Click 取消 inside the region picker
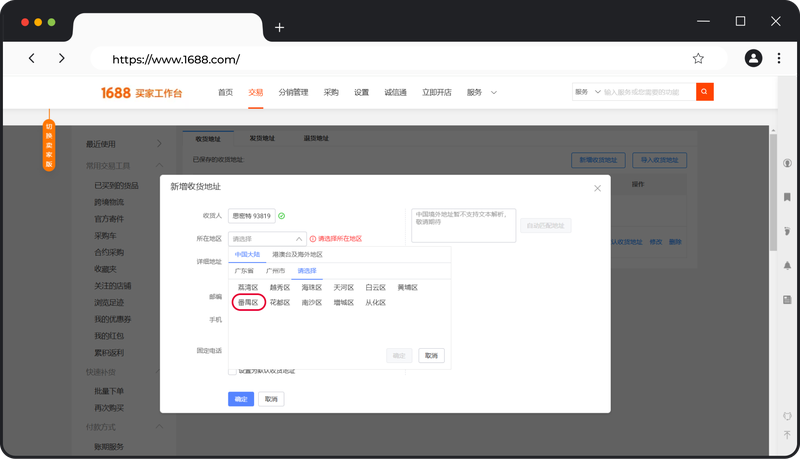The image size is (800, 459). 431,355
